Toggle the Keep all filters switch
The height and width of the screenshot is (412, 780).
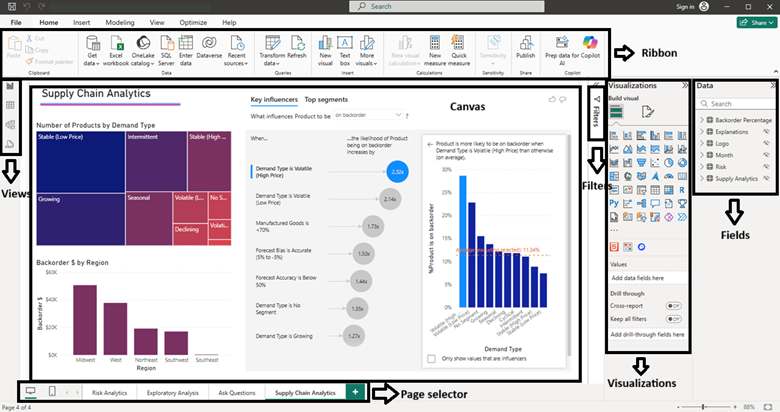pos(673,319)
